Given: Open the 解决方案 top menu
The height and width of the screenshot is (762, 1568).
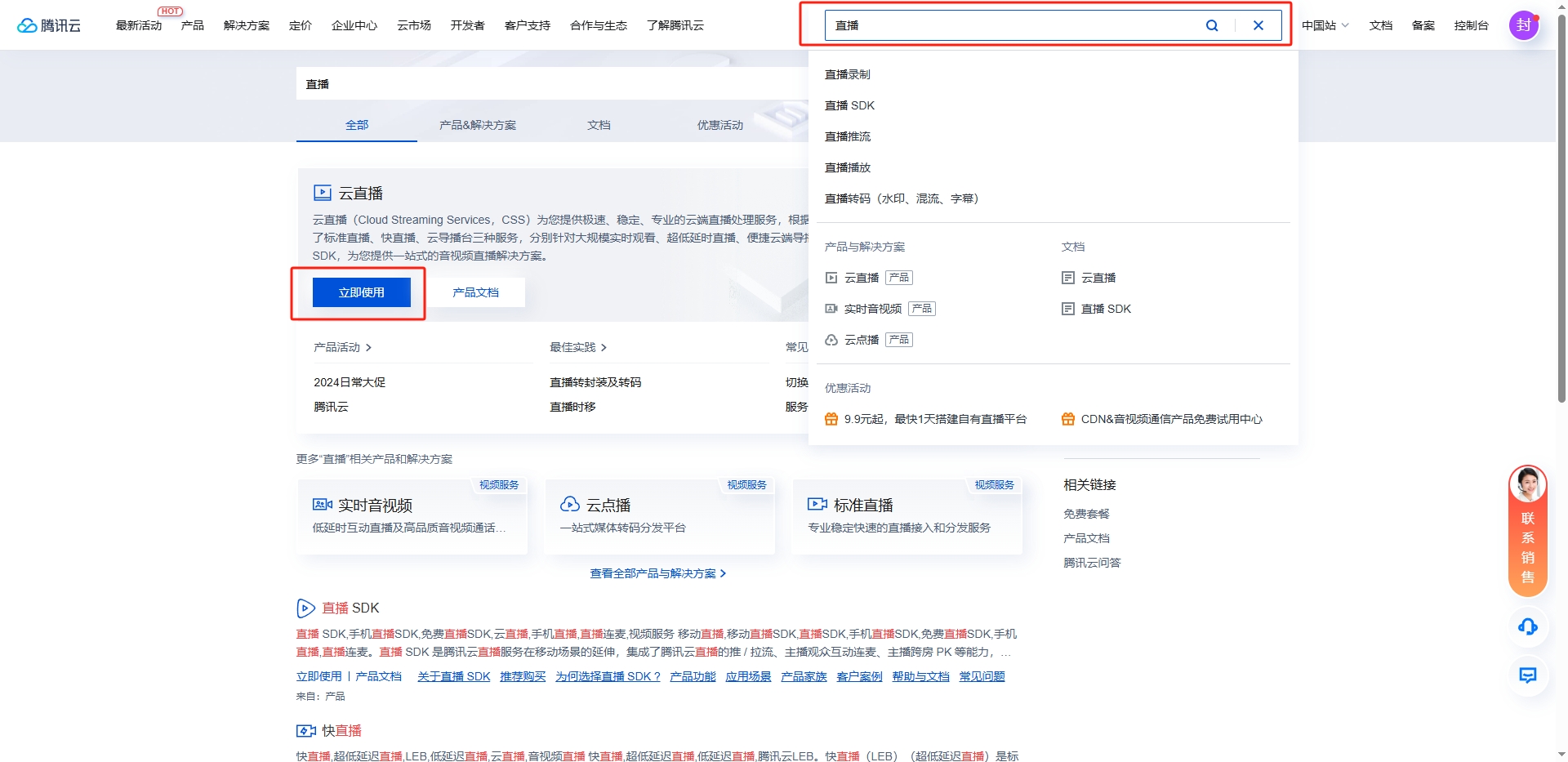Looking at the screenshot, I should [x=247, y=25].
